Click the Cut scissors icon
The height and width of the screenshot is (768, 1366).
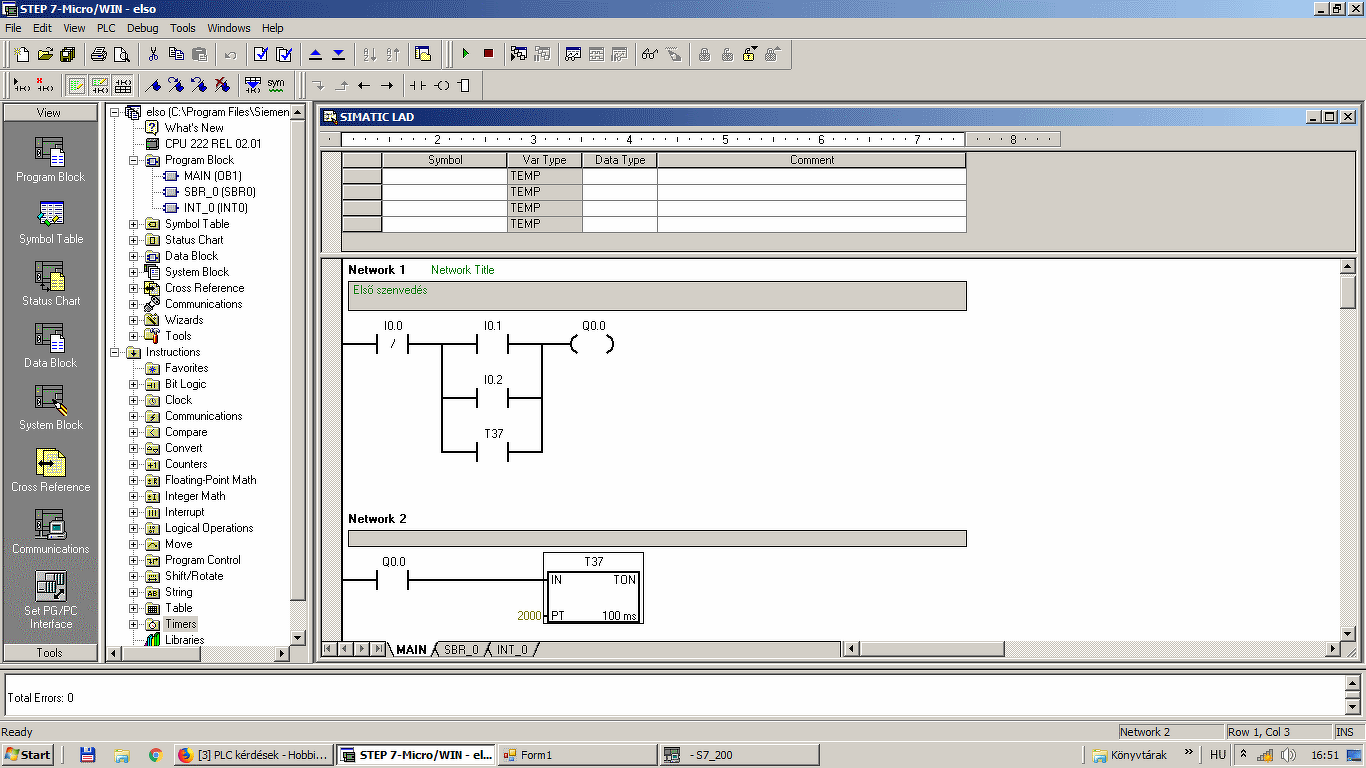(x=153, y=54)
